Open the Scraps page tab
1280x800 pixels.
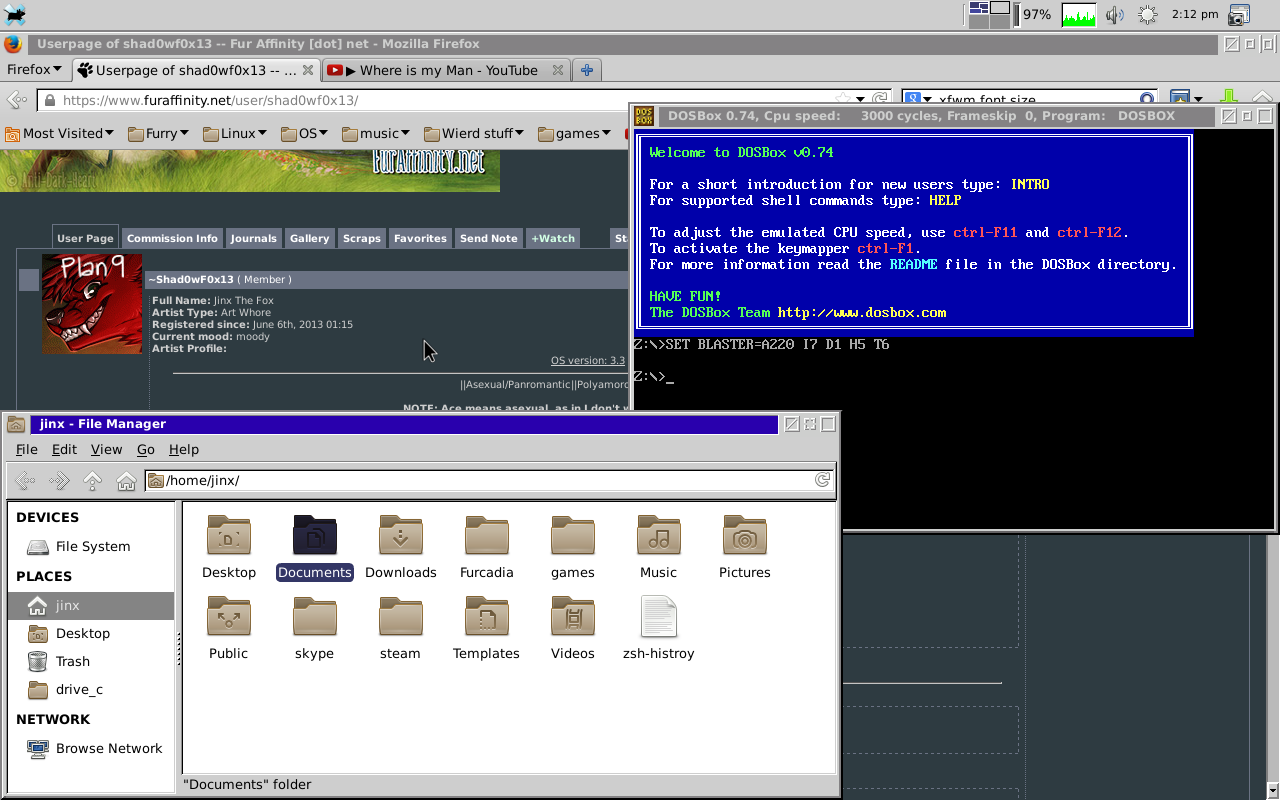pos(361,238)
